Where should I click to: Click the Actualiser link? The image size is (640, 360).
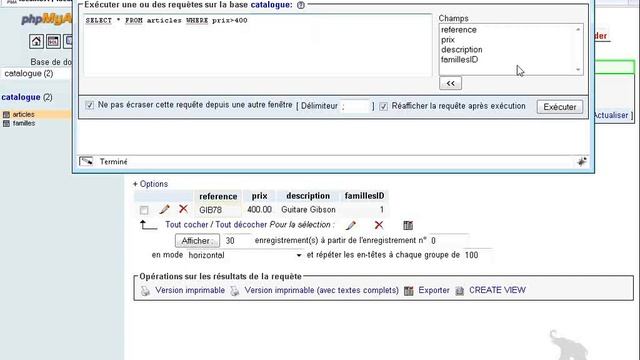click(611, 115)
